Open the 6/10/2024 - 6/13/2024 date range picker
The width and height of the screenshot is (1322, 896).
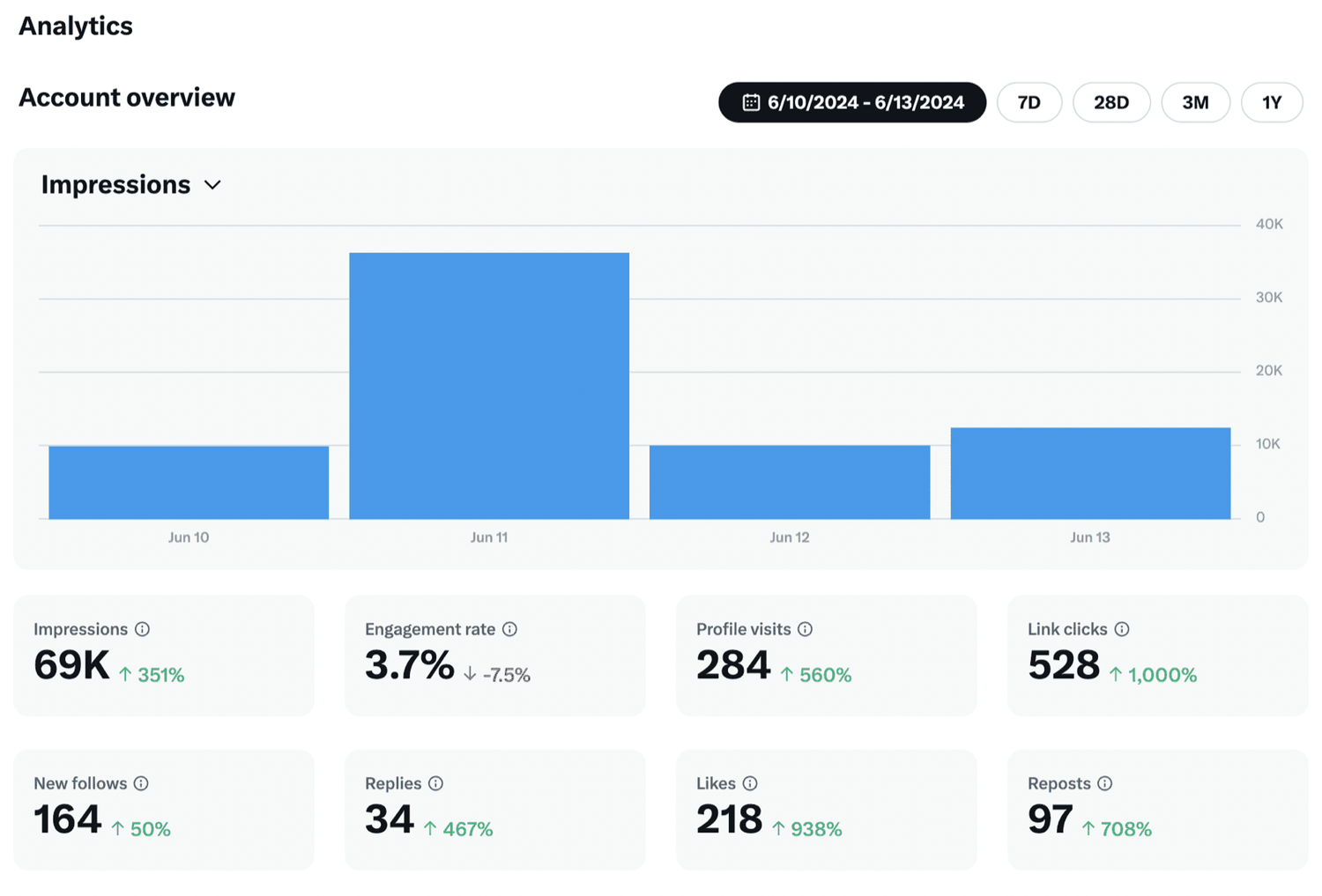(852, 102)
